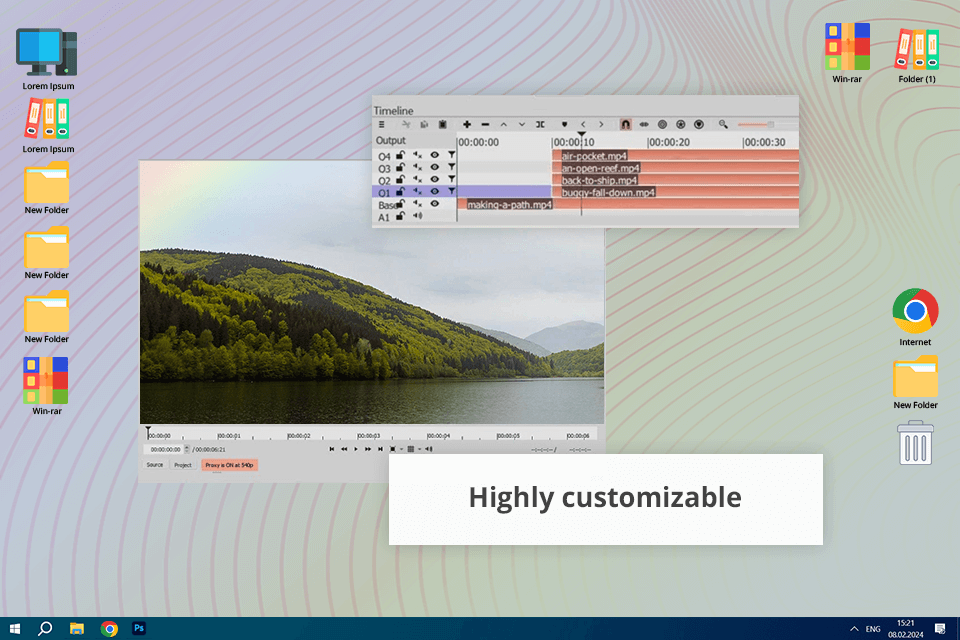The image size is (960, 640).
Task: Hide track O3 with eye icon
Action: pos(435,167)
